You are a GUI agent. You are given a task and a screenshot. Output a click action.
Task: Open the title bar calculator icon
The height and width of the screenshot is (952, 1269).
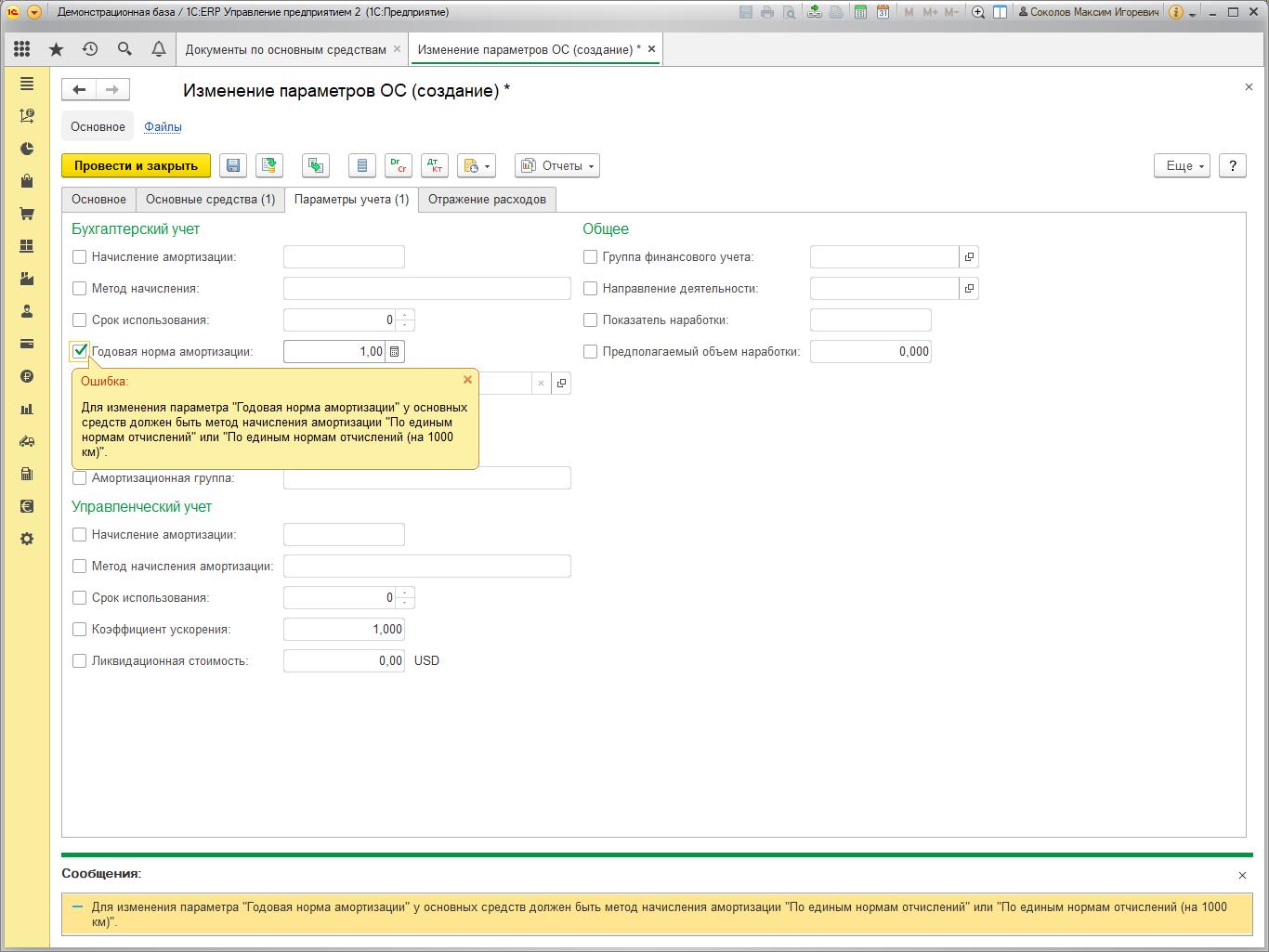[x=860, y=12]
